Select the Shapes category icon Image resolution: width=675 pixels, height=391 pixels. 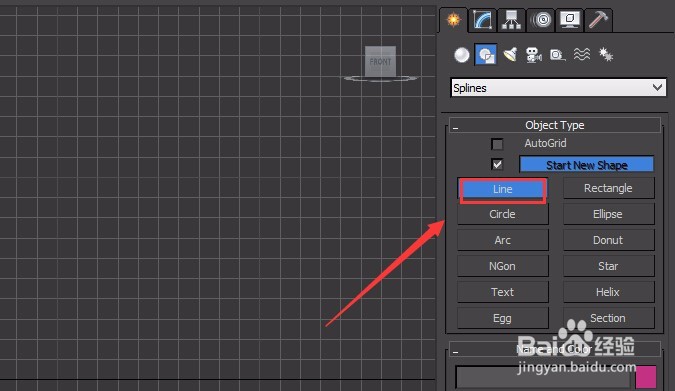[x=486, y=55]
